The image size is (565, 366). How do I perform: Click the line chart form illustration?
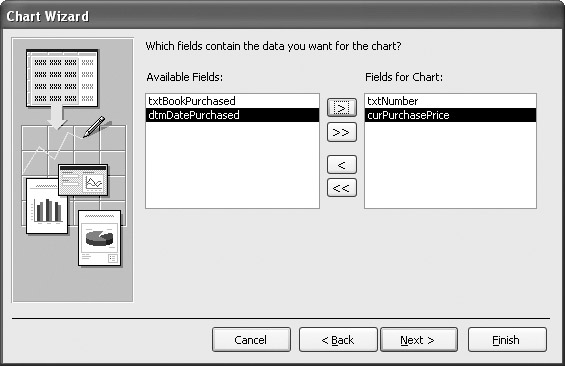click(x=83, y=180)
